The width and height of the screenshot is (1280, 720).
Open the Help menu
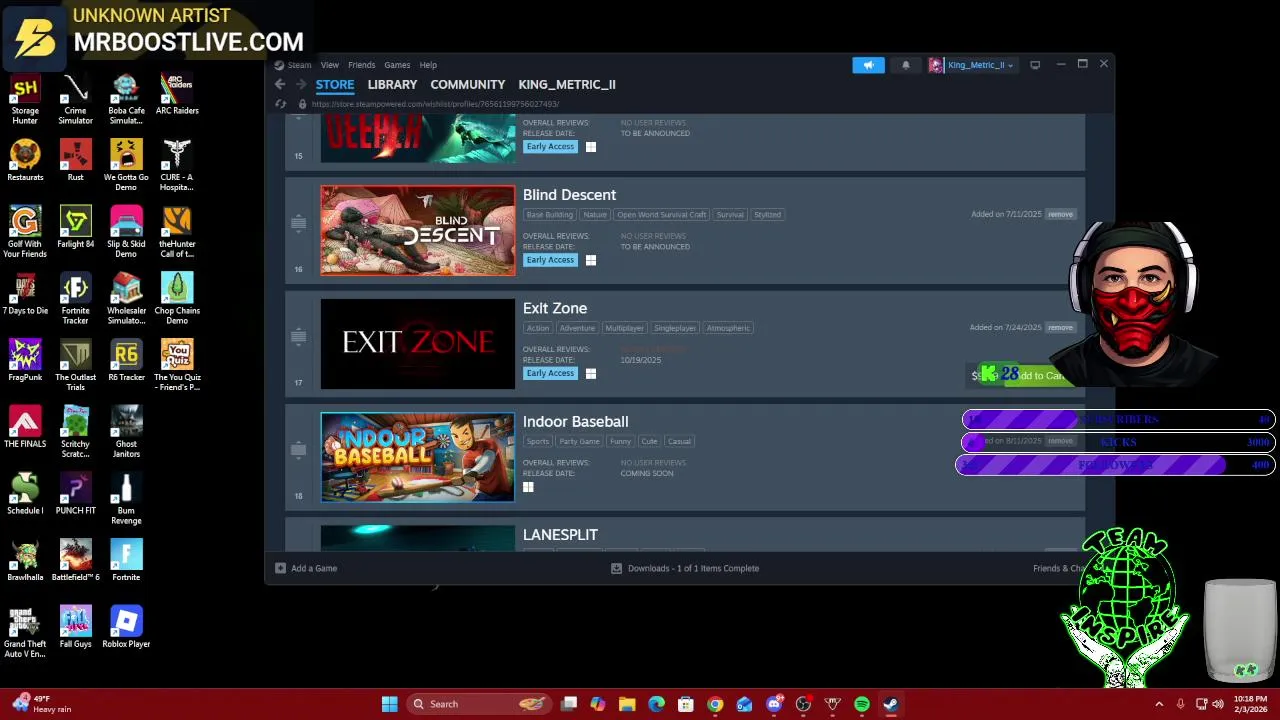(x=428, y=65)
